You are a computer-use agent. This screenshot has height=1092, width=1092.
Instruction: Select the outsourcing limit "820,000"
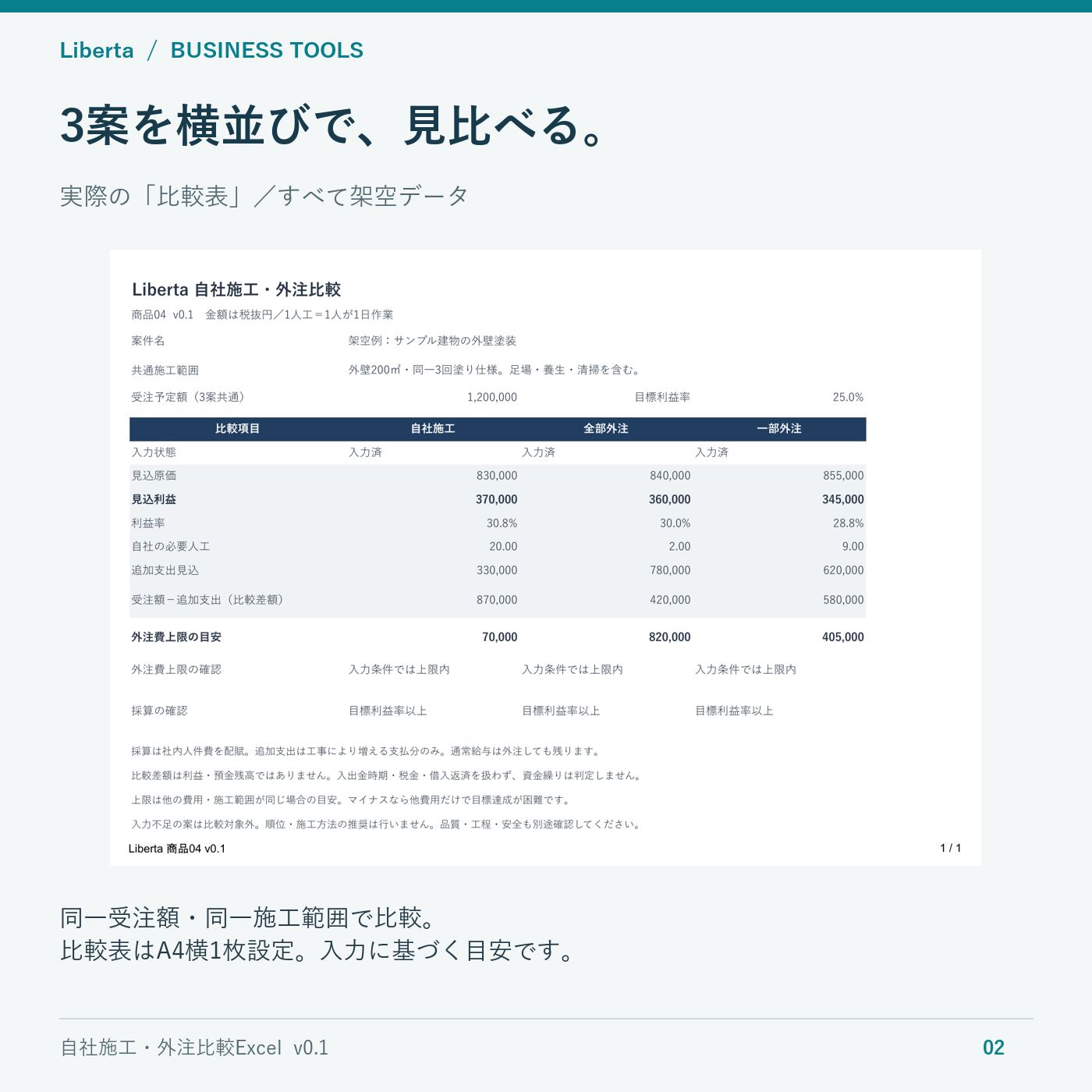(x=670, y=637)
